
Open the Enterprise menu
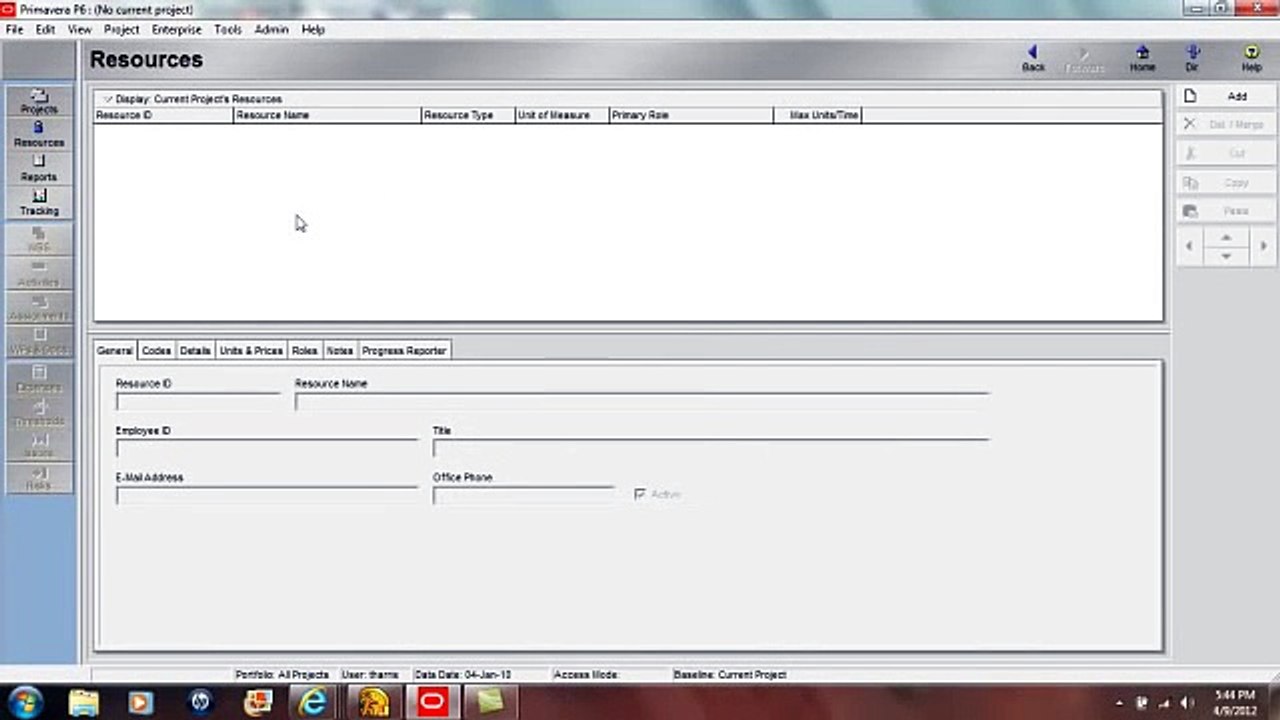coord(177,30)
